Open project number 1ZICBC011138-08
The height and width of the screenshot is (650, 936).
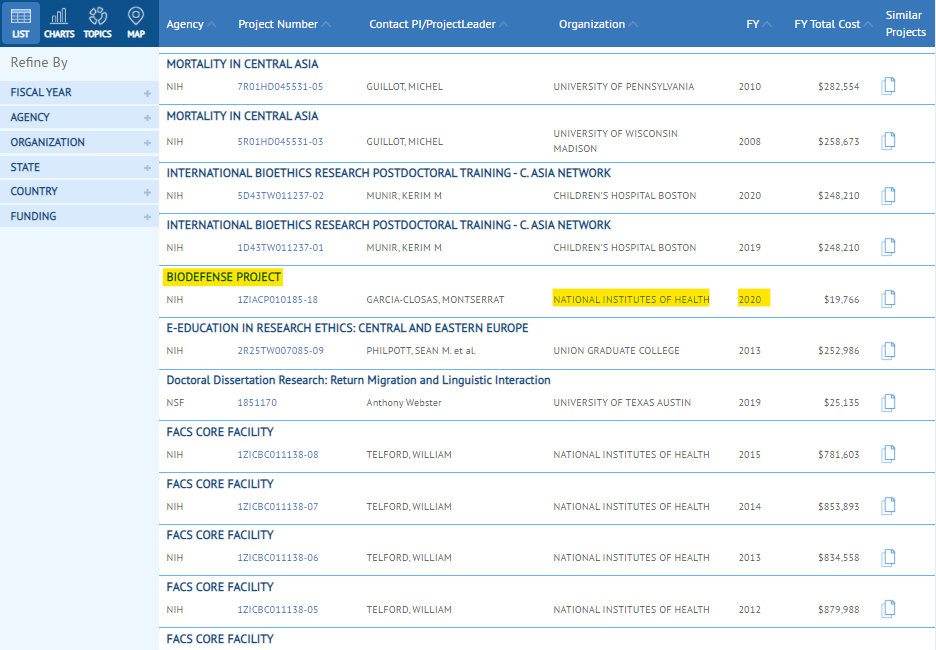(x=278, y=455)
